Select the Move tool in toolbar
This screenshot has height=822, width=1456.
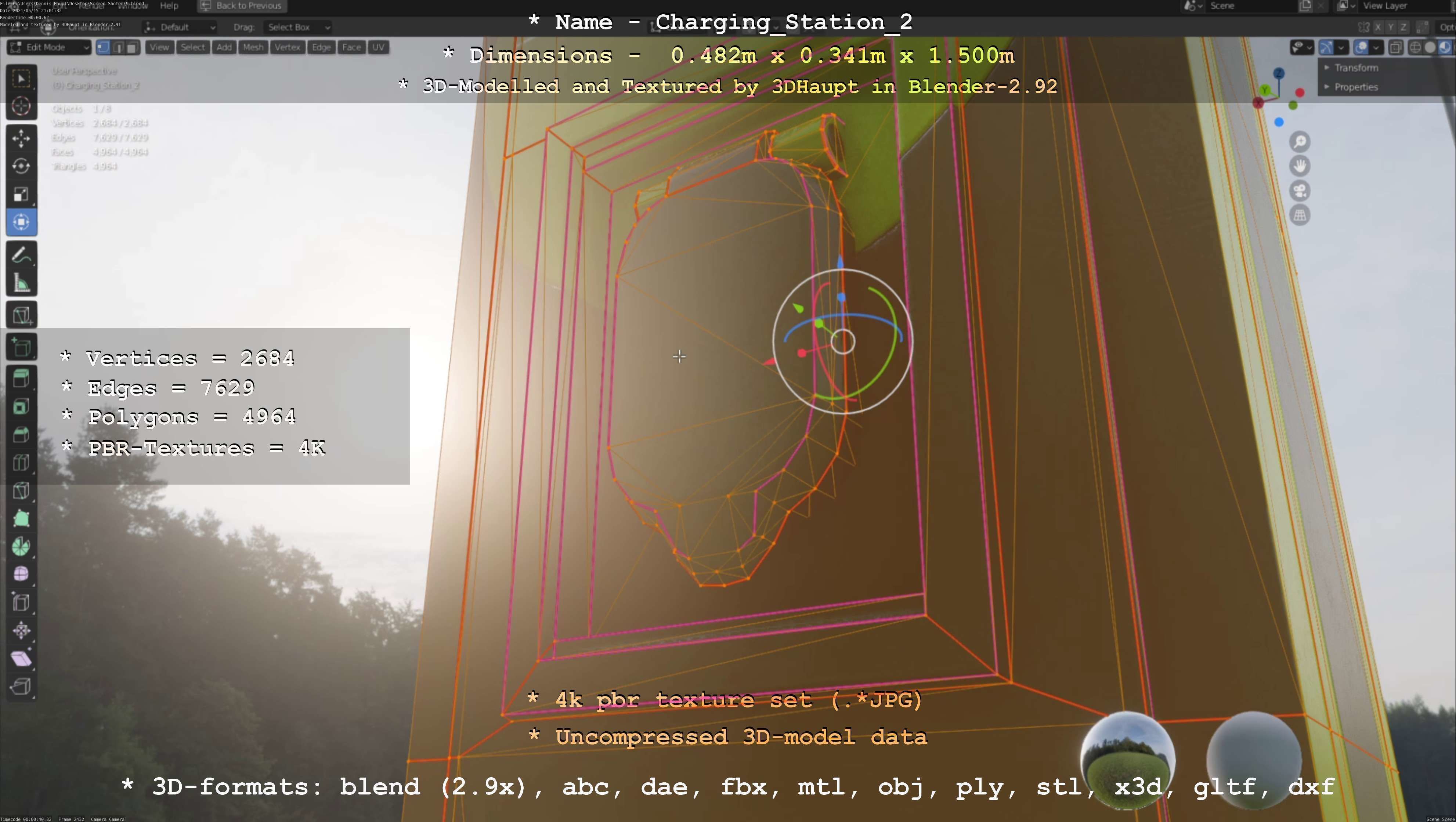tap(21, 138)
